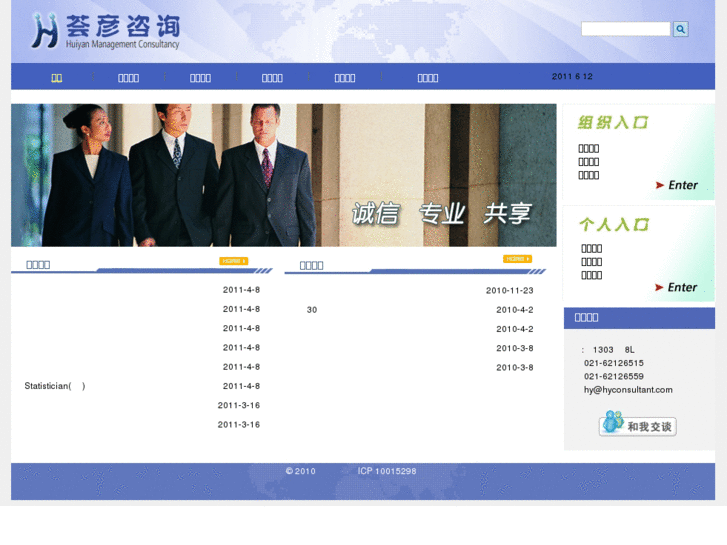This screenshot has height=545, width=727.
Task: Click the search magnifier button
Action: pyautogui.click(x=681, y=29)
